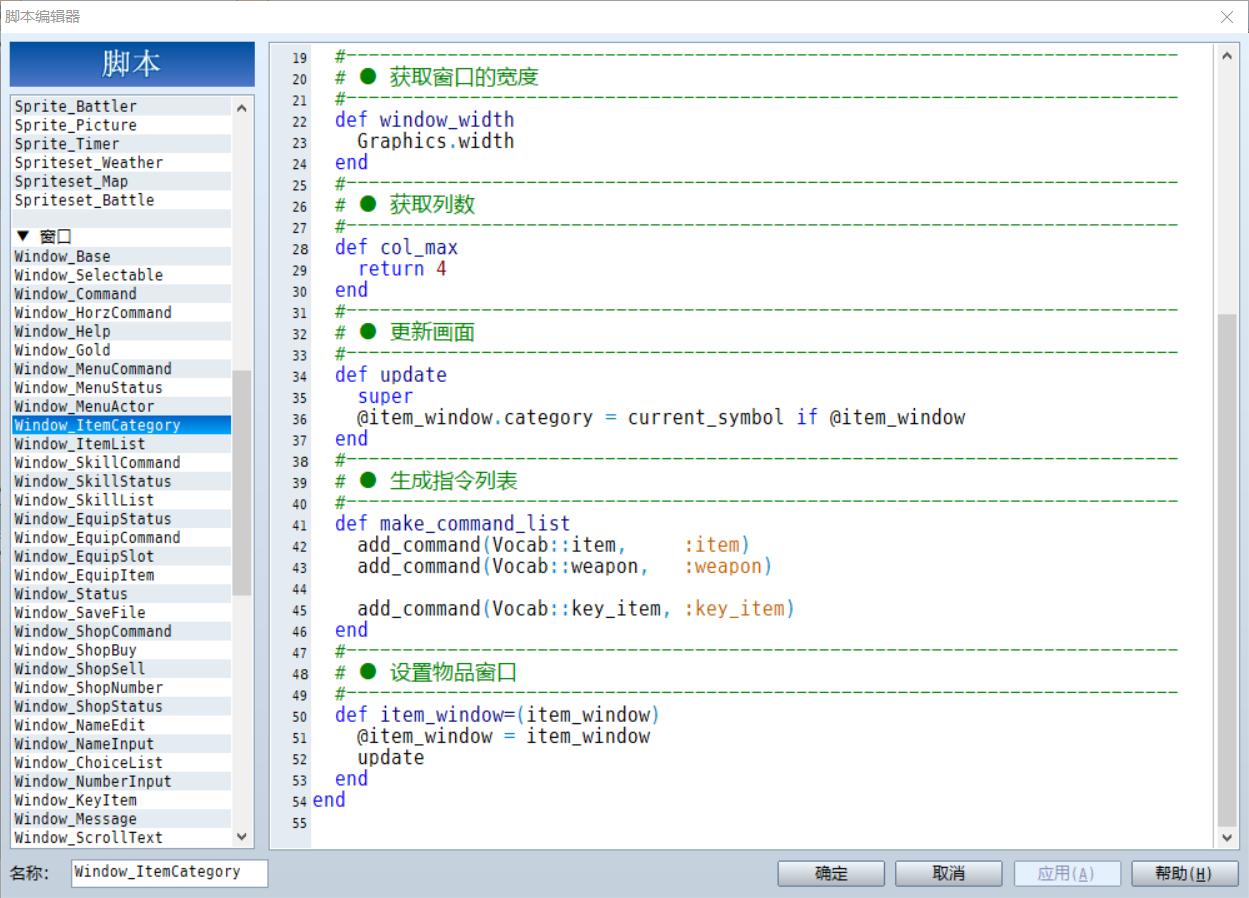Open help with the 帮助(H) button
Screen dimensions: 1249x898
pos(1184,873)
